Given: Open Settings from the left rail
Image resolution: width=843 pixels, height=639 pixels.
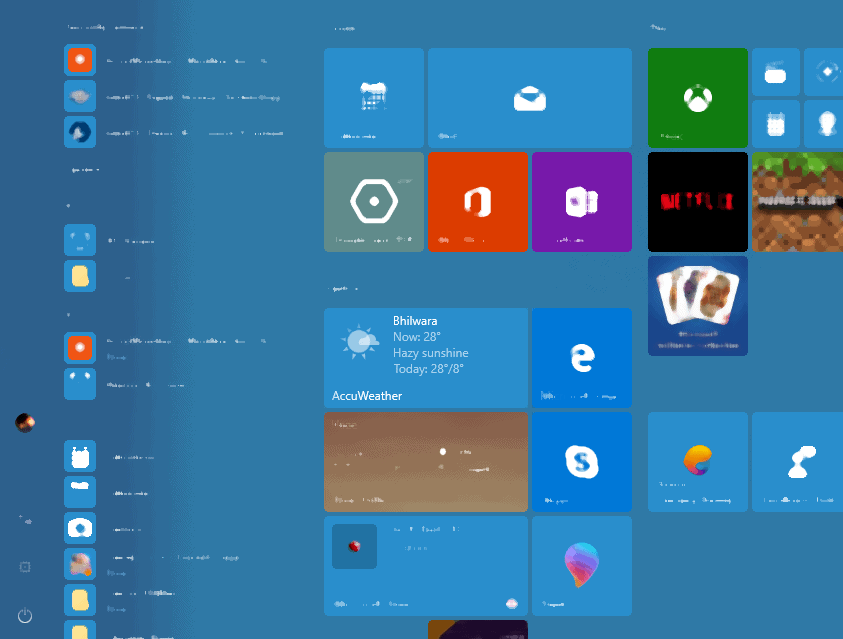Looking at the screenshot, I should pos(25,567).
